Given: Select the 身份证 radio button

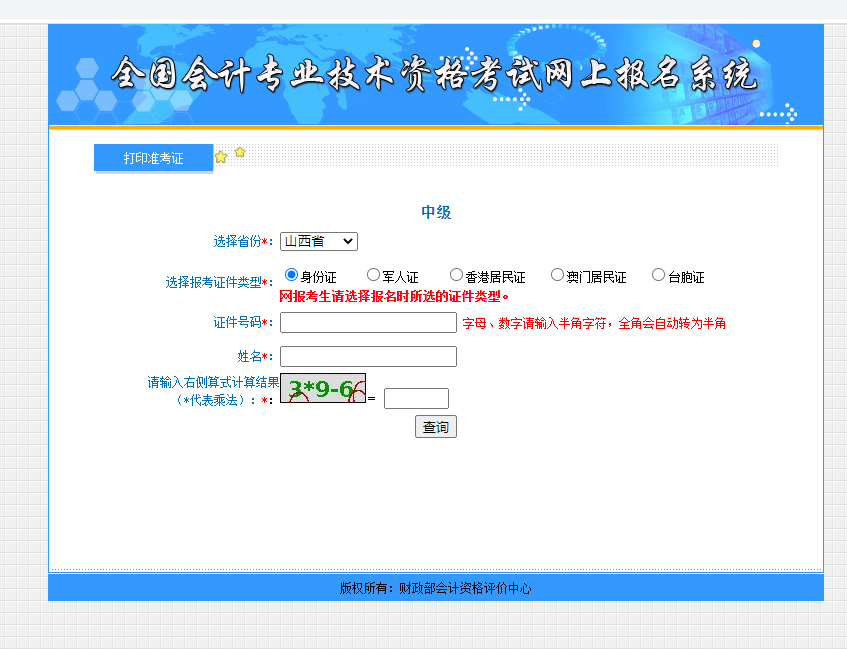Looking at the screenshot, I should (292, 275).
